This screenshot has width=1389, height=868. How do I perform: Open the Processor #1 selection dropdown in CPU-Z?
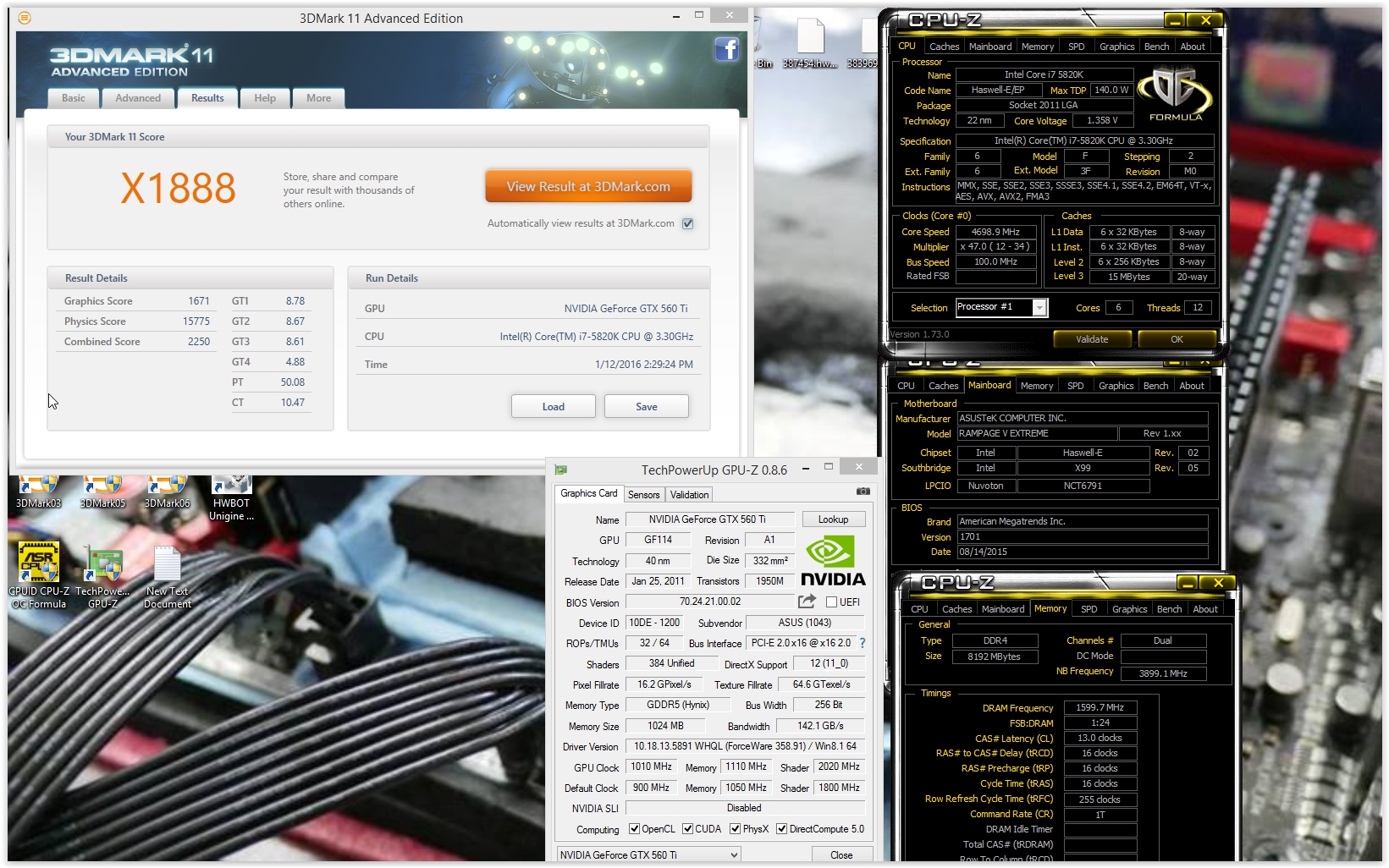1001,307
